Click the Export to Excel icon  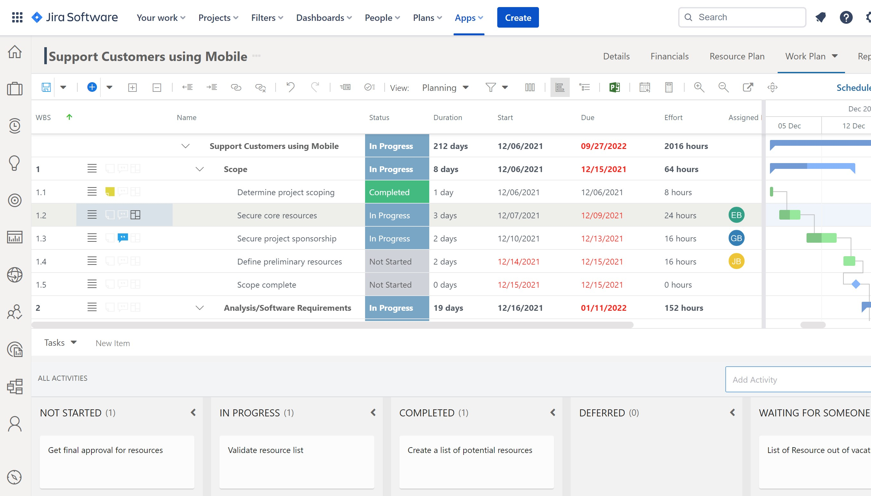pos(615,88)
